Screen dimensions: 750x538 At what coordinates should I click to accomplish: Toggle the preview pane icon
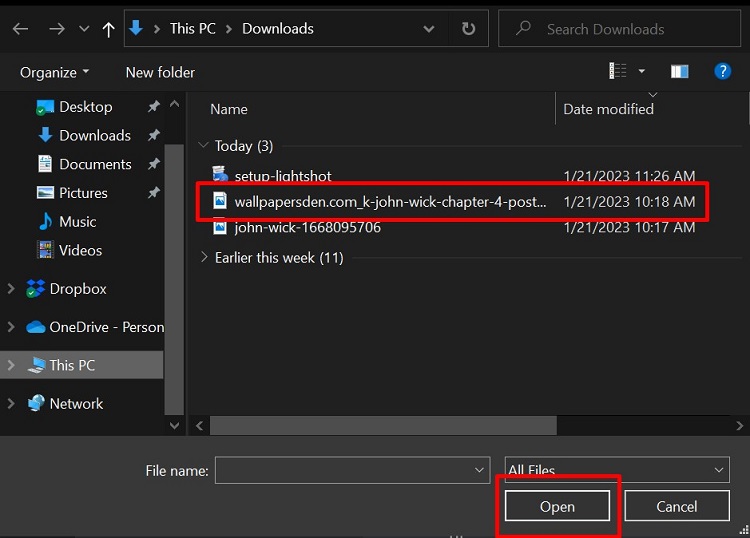pyautogui.click(x=679, y=71)
